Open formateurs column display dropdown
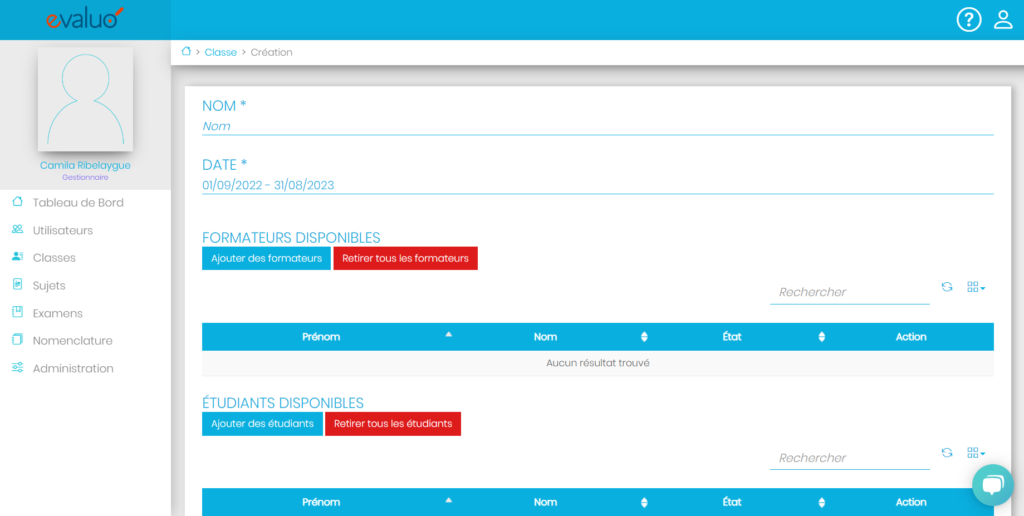Screen dimensions: 1024x516 click(x=976, y=288)
